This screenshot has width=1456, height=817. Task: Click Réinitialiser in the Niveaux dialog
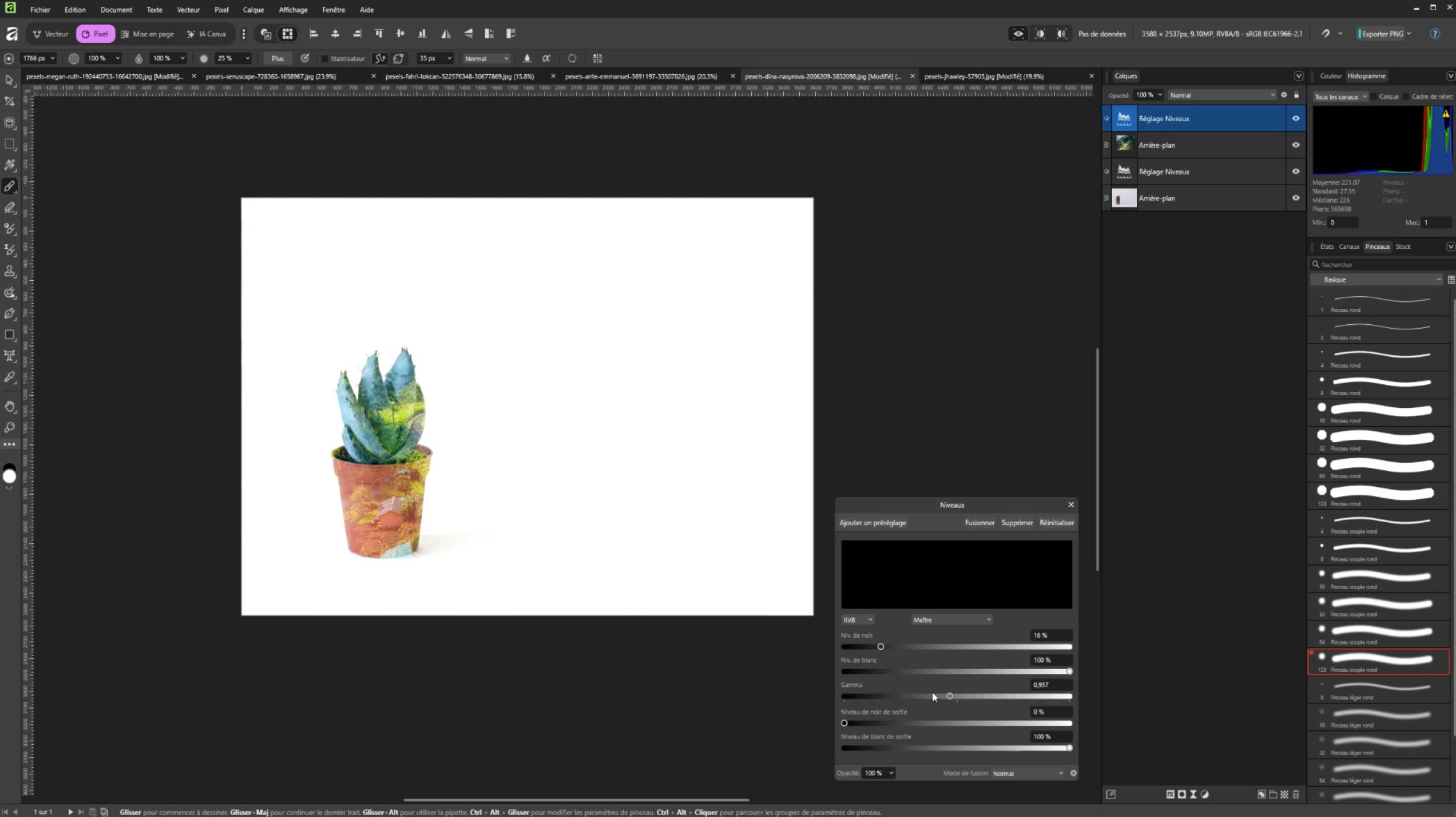coord(1056,523)
